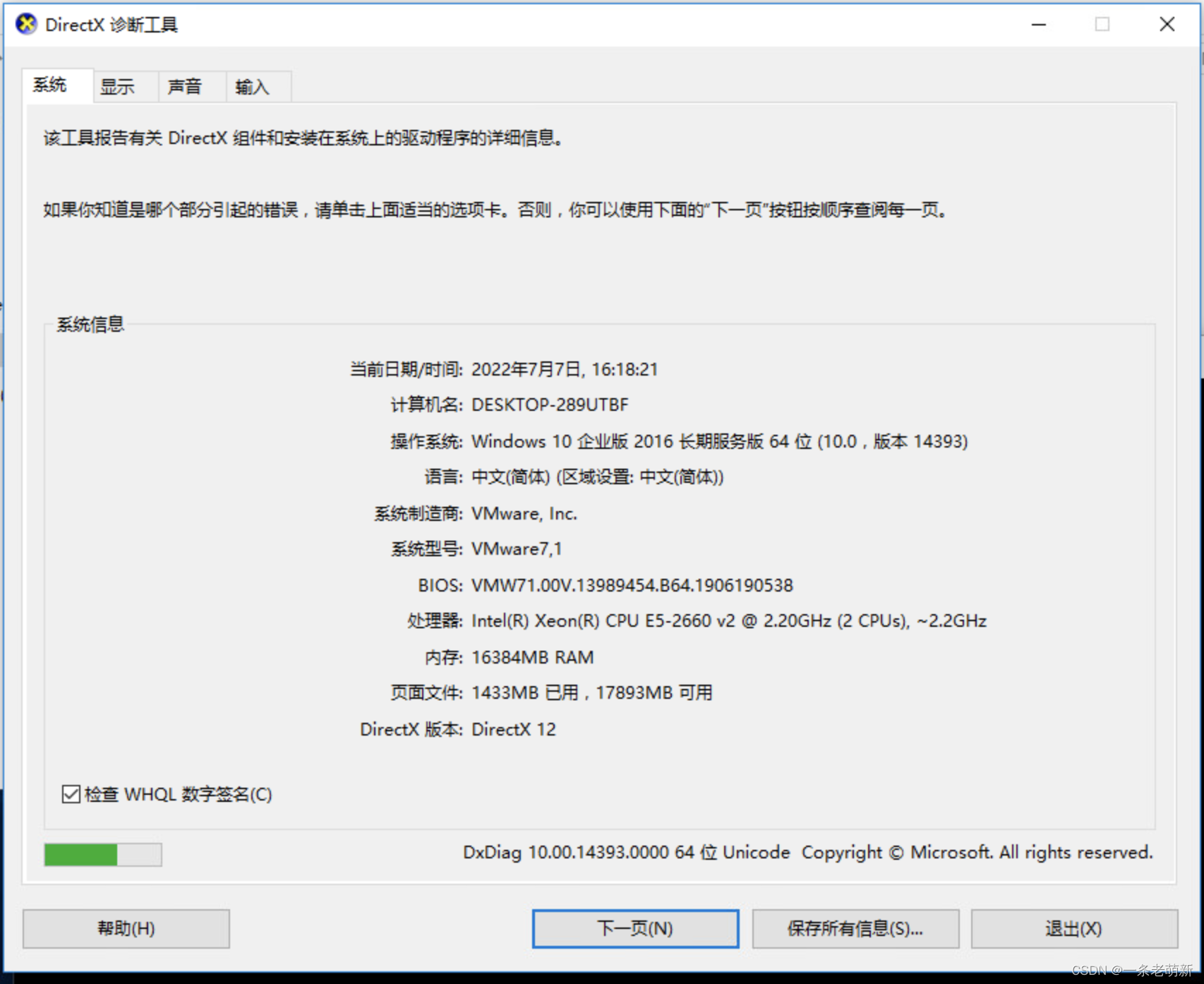
Task: Click language value 中文(简体)
Action: coord(598,477)
